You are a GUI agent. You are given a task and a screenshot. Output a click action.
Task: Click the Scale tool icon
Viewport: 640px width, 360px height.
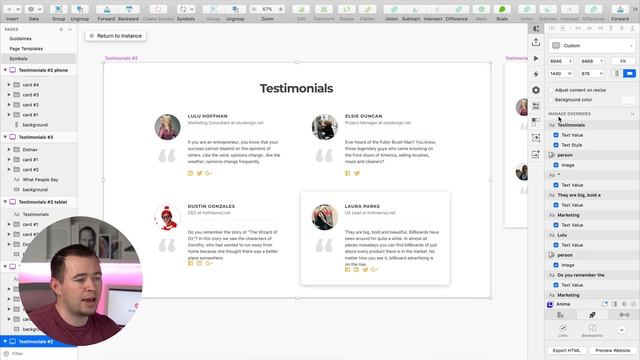502,9
